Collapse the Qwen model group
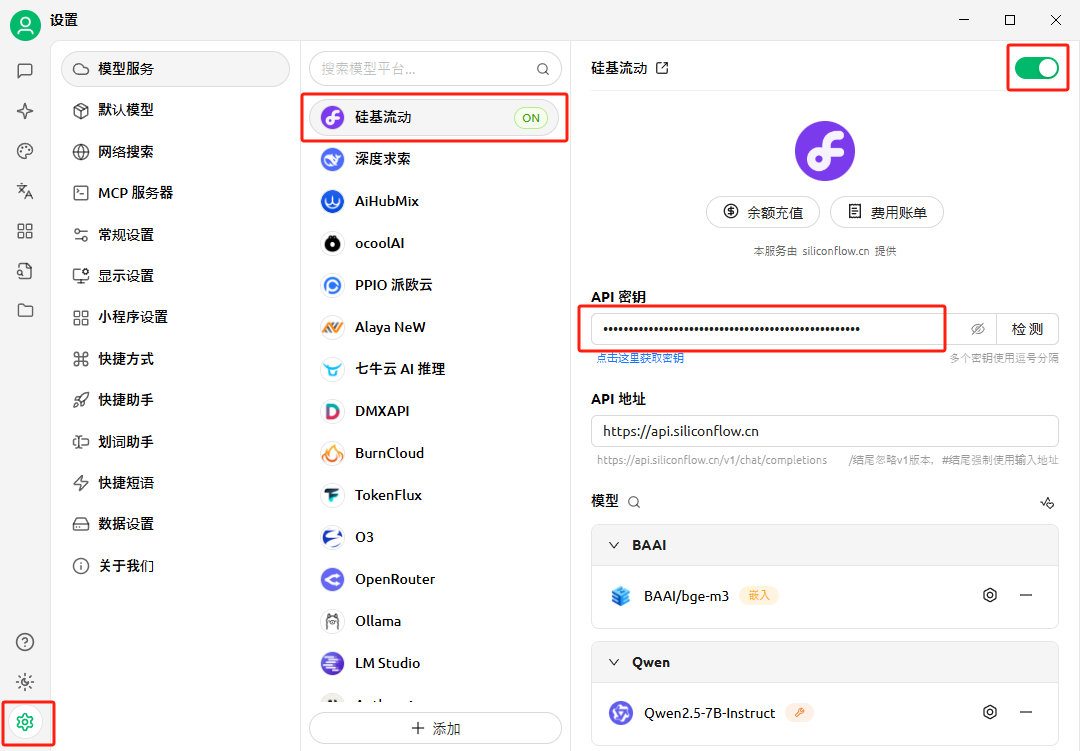1080x751 pixels. point(614,662)
